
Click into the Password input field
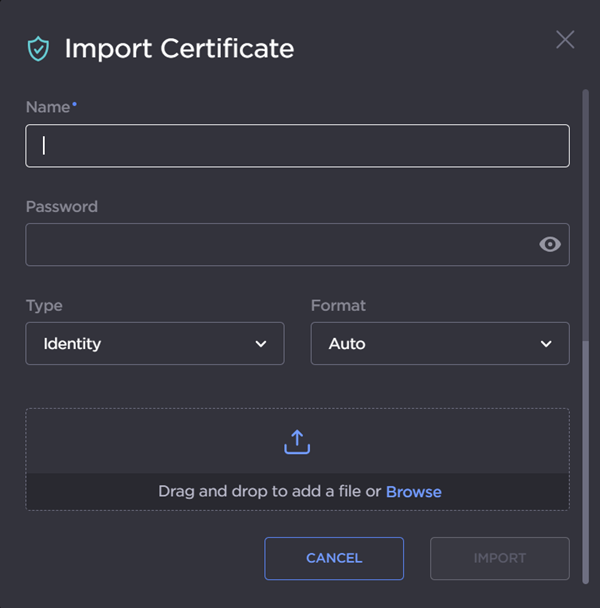pyautogui.click(x=280, y=245)
